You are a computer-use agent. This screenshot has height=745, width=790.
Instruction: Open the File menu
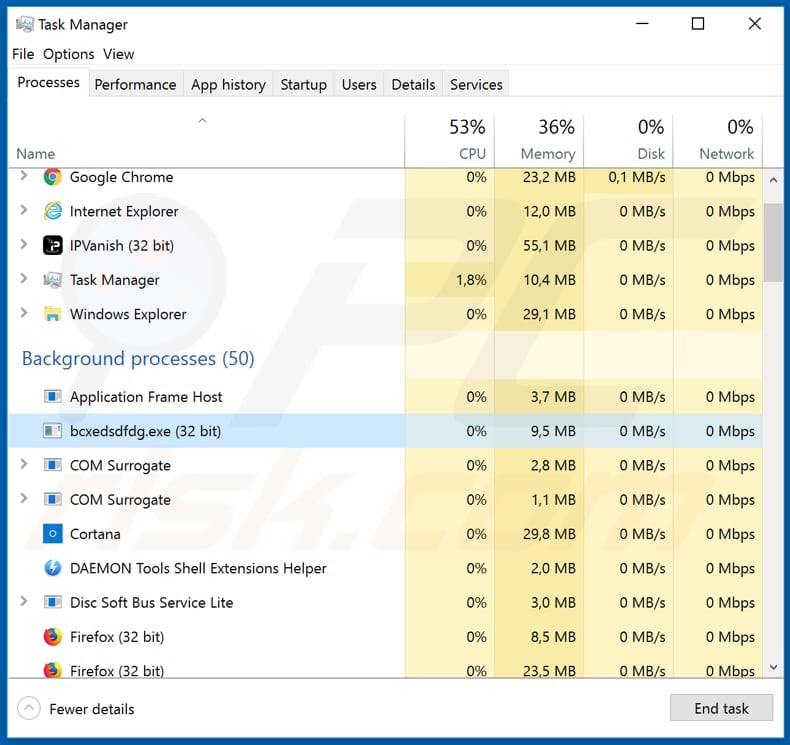[23, 54]
